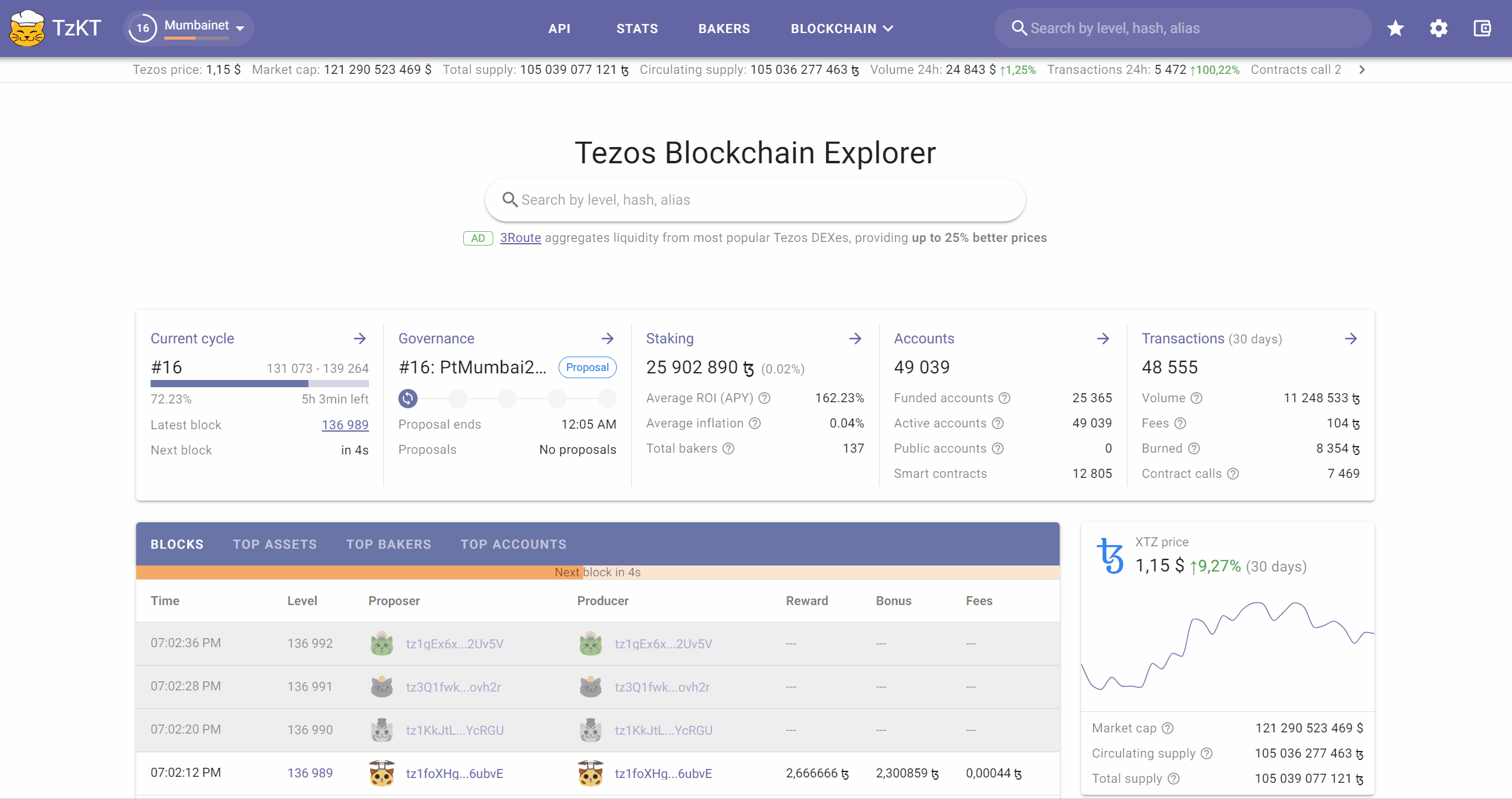This screenshot has width=1512, height=799.
Task: Click the Staking card arrow icon
Action: [x=856, y=339]
